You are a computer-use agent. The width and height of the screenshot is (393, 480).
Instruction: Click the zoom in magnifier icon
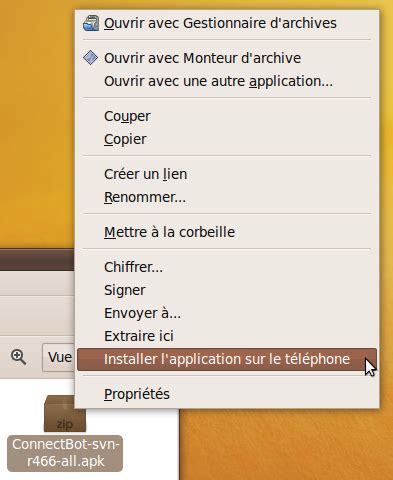point(18,357)
